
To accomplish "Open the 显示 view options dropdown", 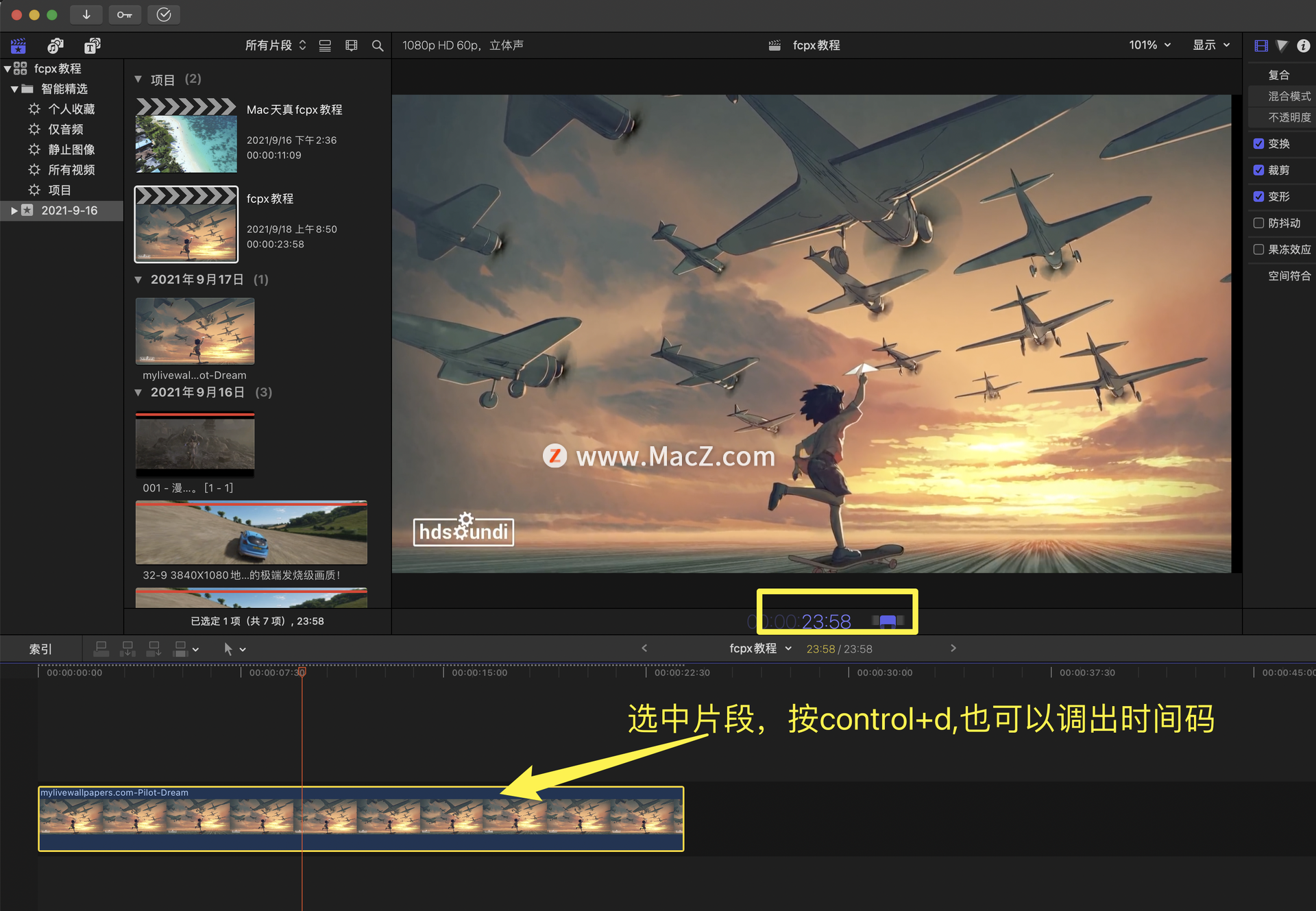I will [x=1211, y=45].
